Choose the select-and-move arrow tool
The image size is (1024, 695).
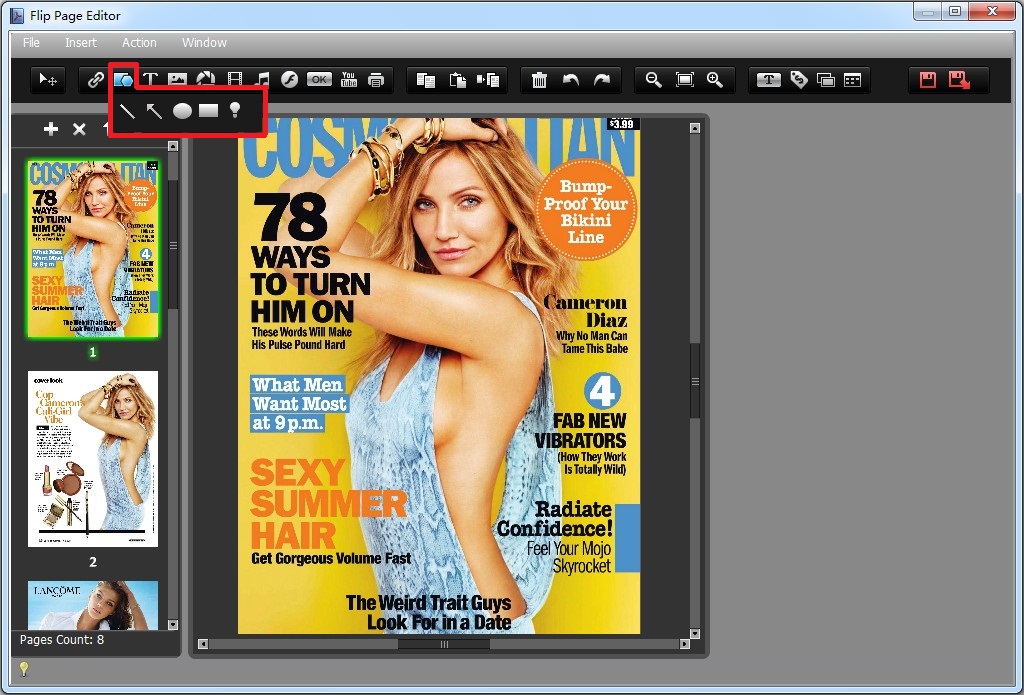pyautogui.click(x=48, y=80)
